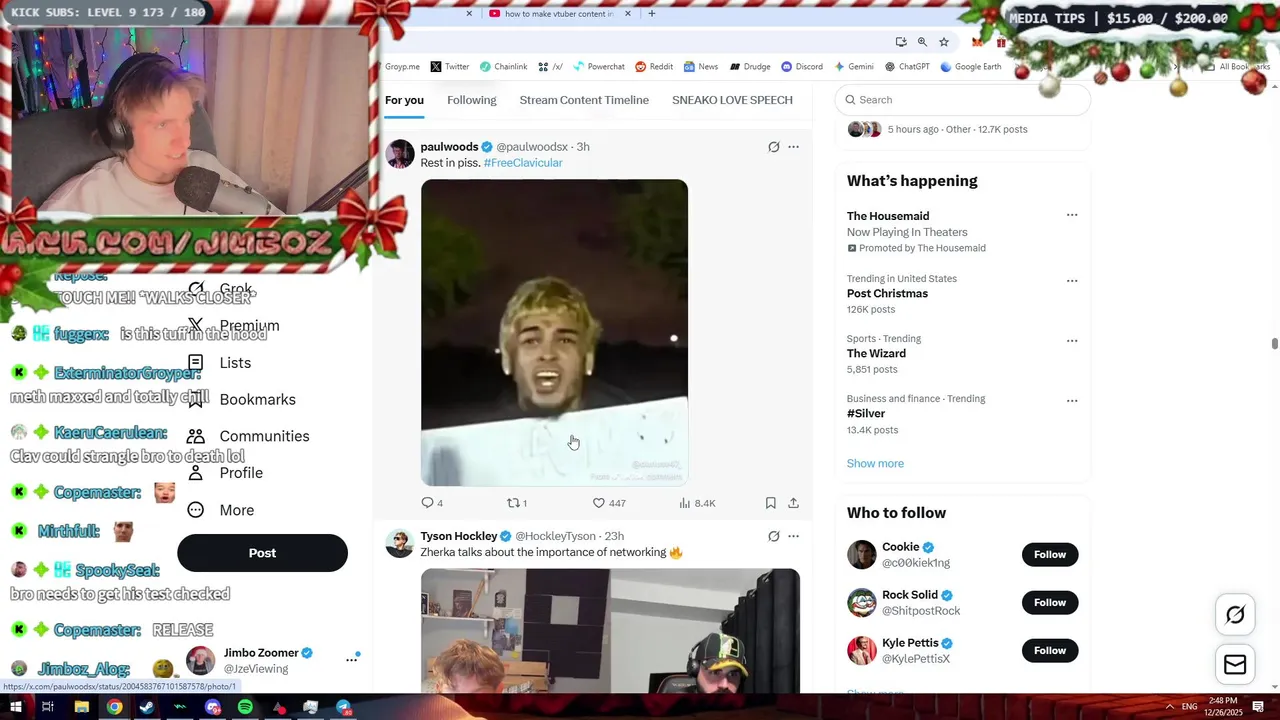Image resolution: width=1280 pixels, height=720 pixels.
Task: Open replies on paulwoods post
Action: coord(427,503)
